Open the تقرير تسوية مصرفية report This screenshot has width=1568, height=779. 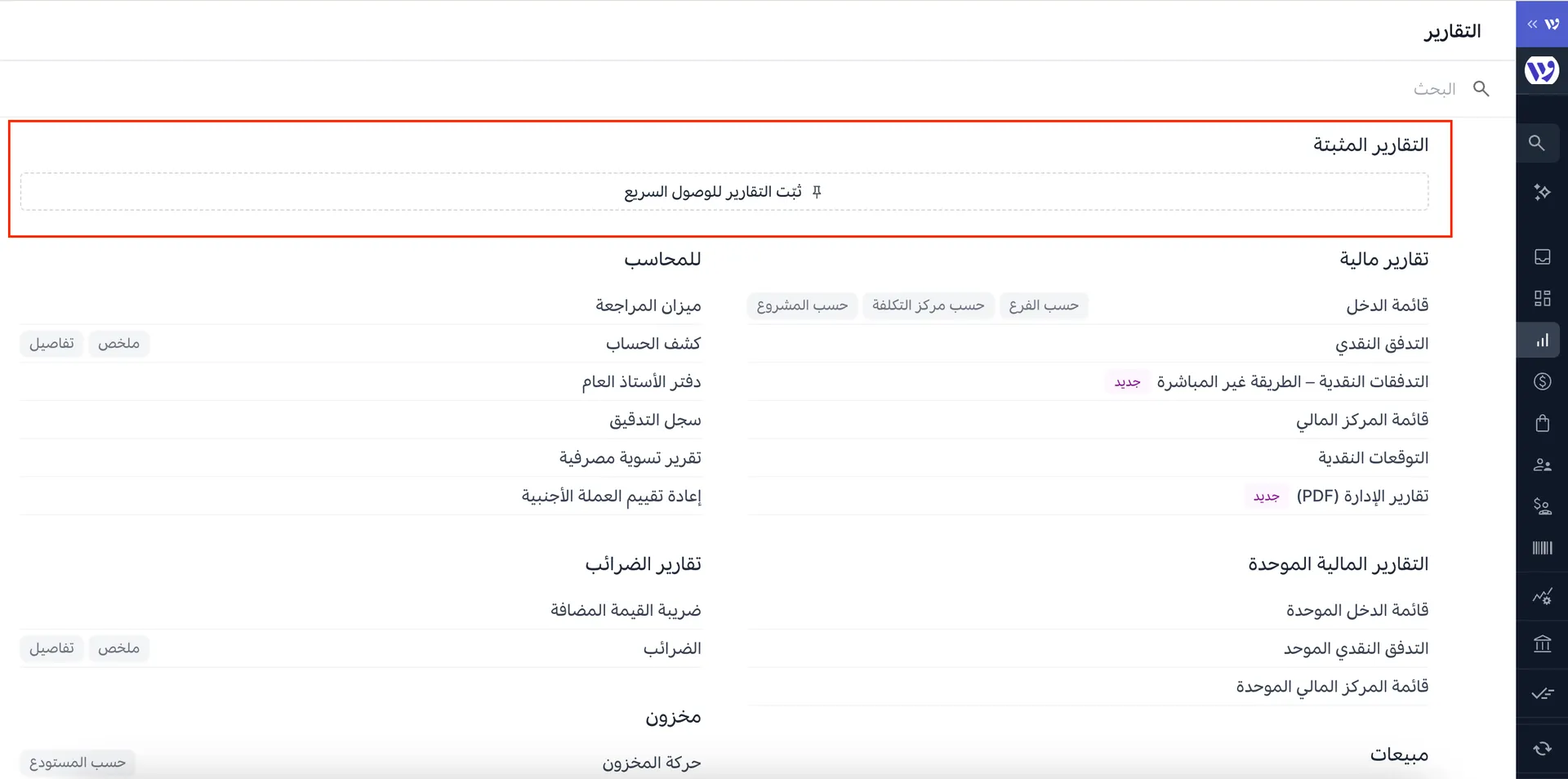630,458
